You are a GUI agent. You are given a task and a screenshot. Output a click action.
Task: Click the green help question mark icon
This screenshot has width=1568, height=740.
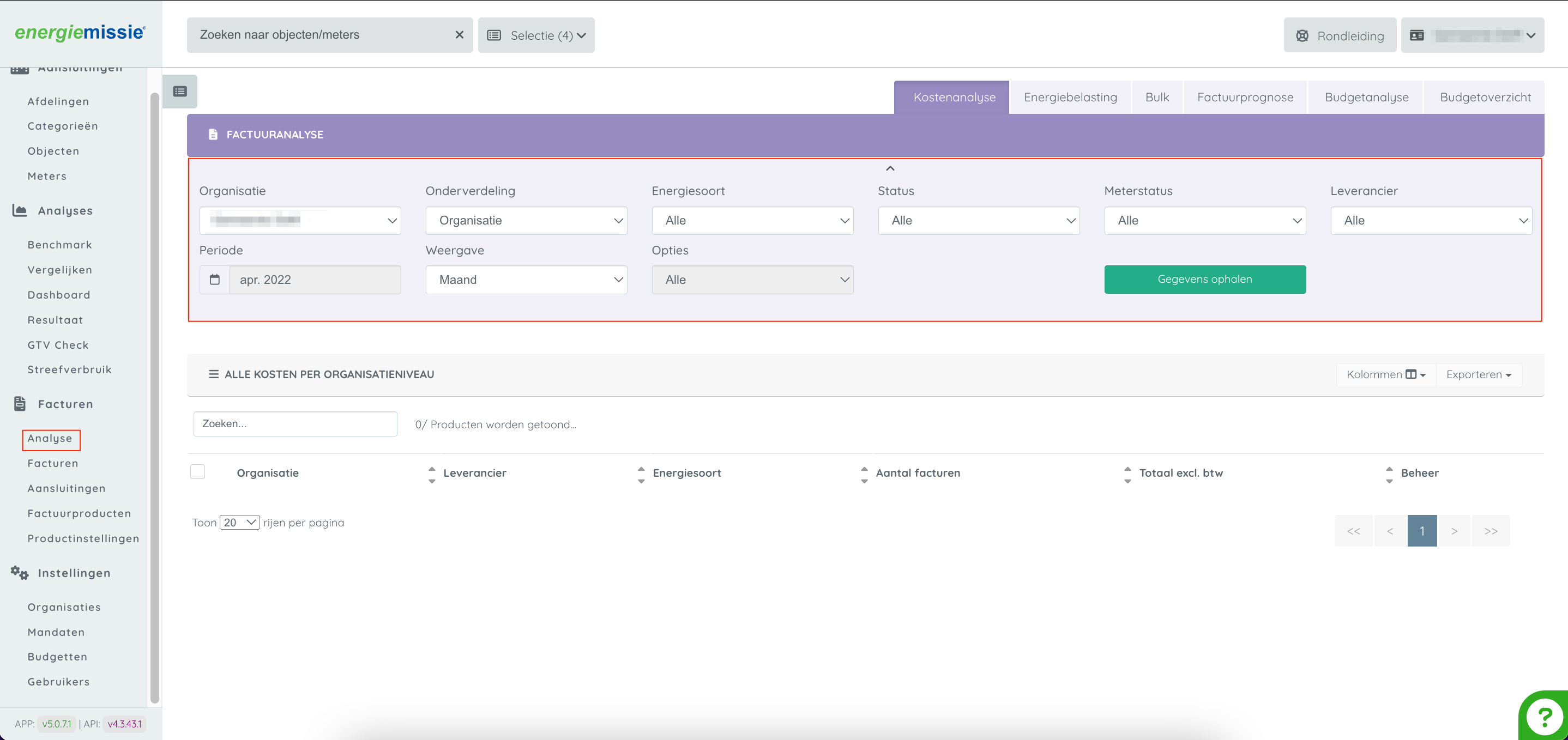(1544, 717)
